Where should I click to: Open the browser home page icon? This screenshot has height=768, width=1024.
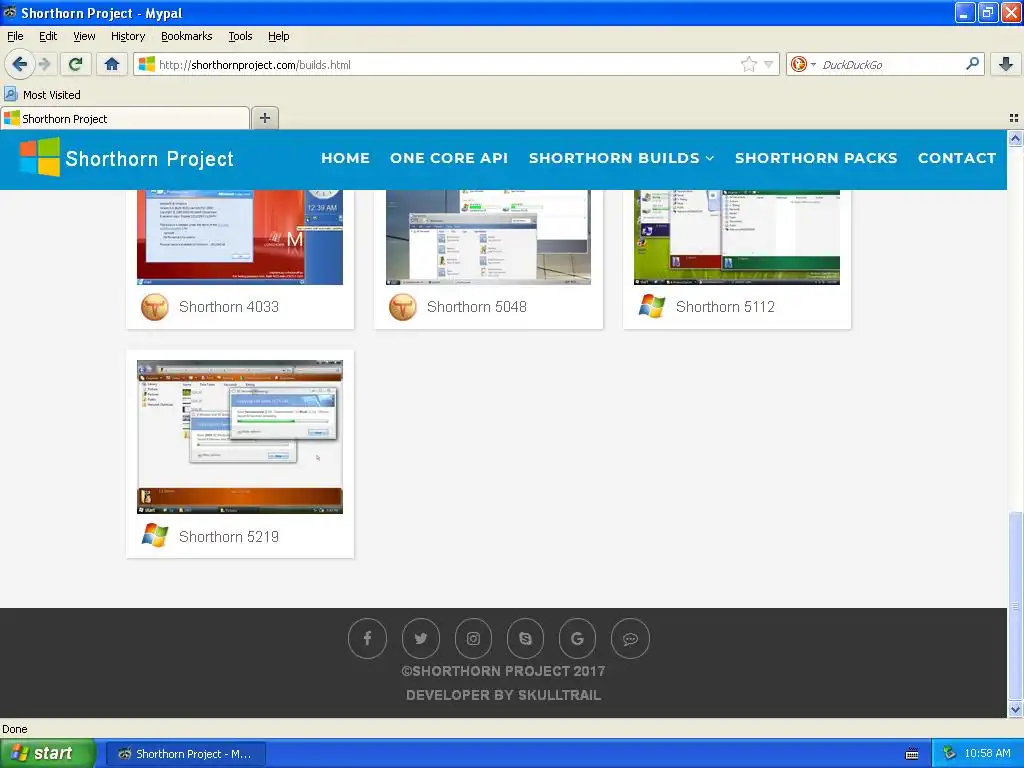[x=112, y=64]
